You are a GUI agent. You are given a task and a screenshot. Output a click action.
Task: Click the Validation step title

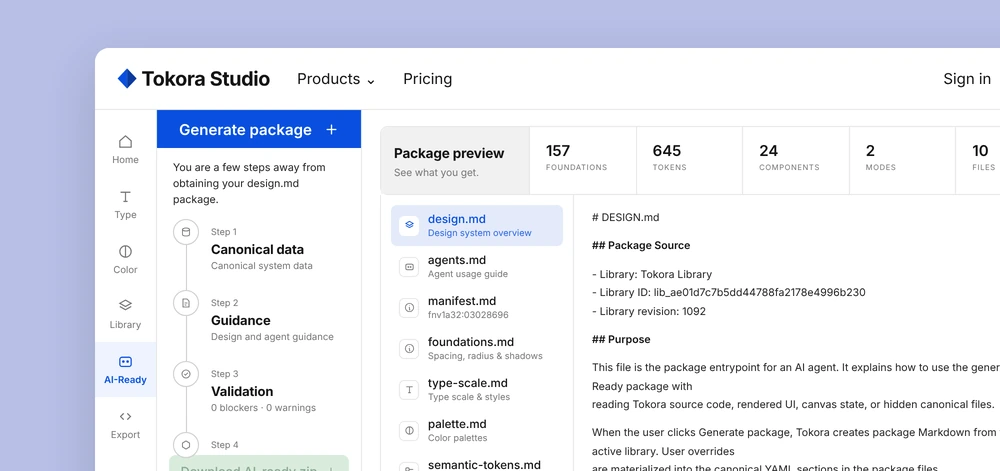click(242, 391)
